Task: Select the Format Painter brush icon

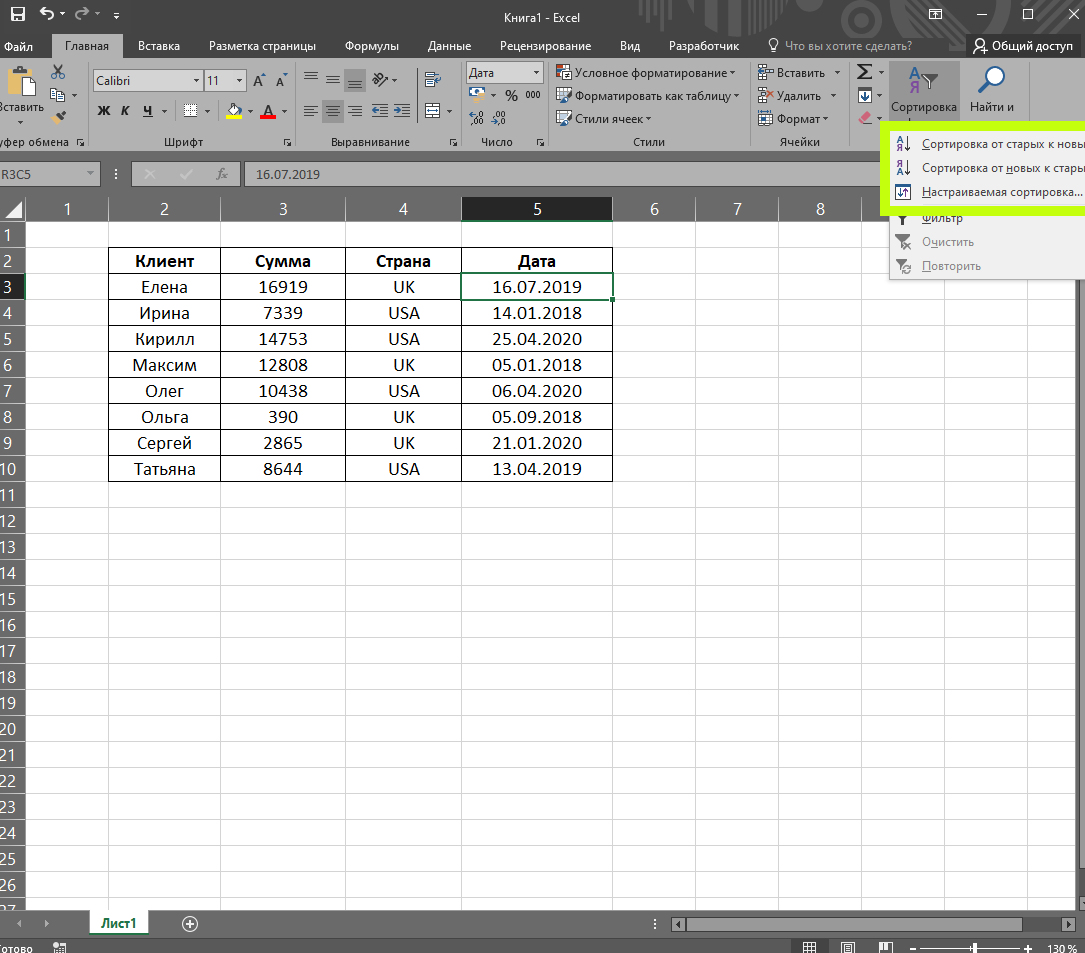Action: [x=58, y=116]
